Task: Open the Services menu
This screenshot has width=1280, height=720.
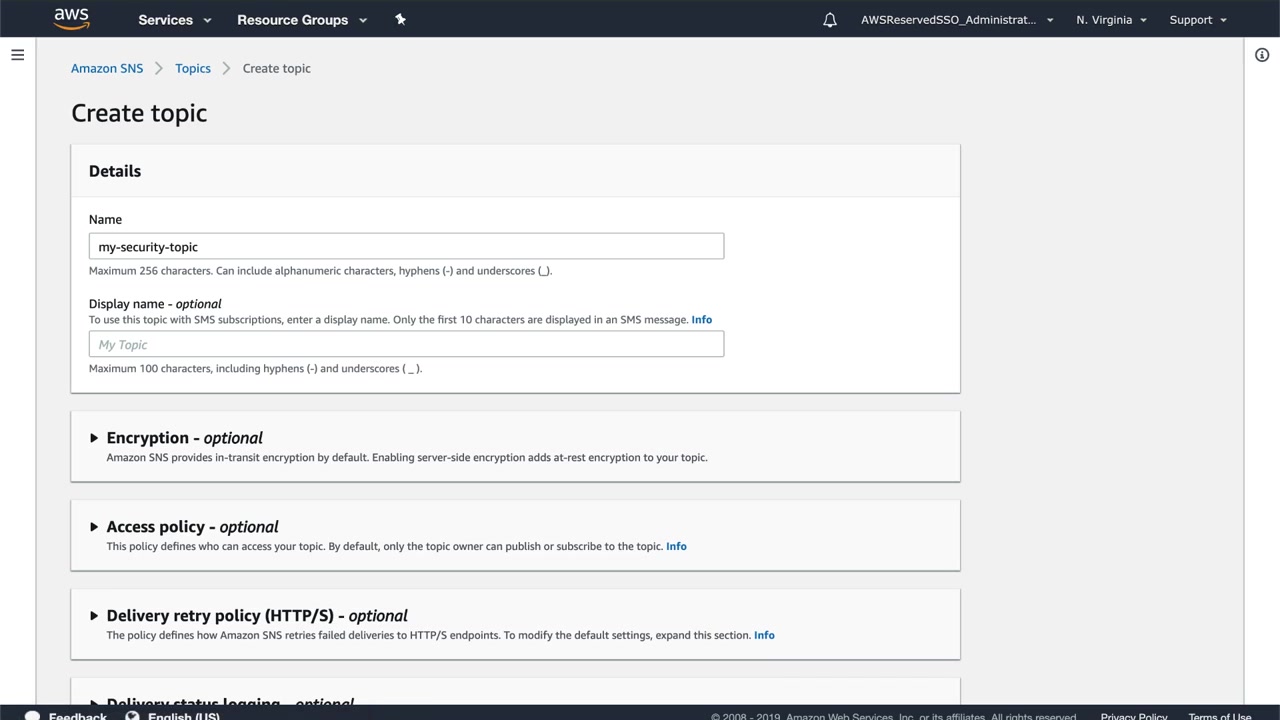Action: [174, 20]
